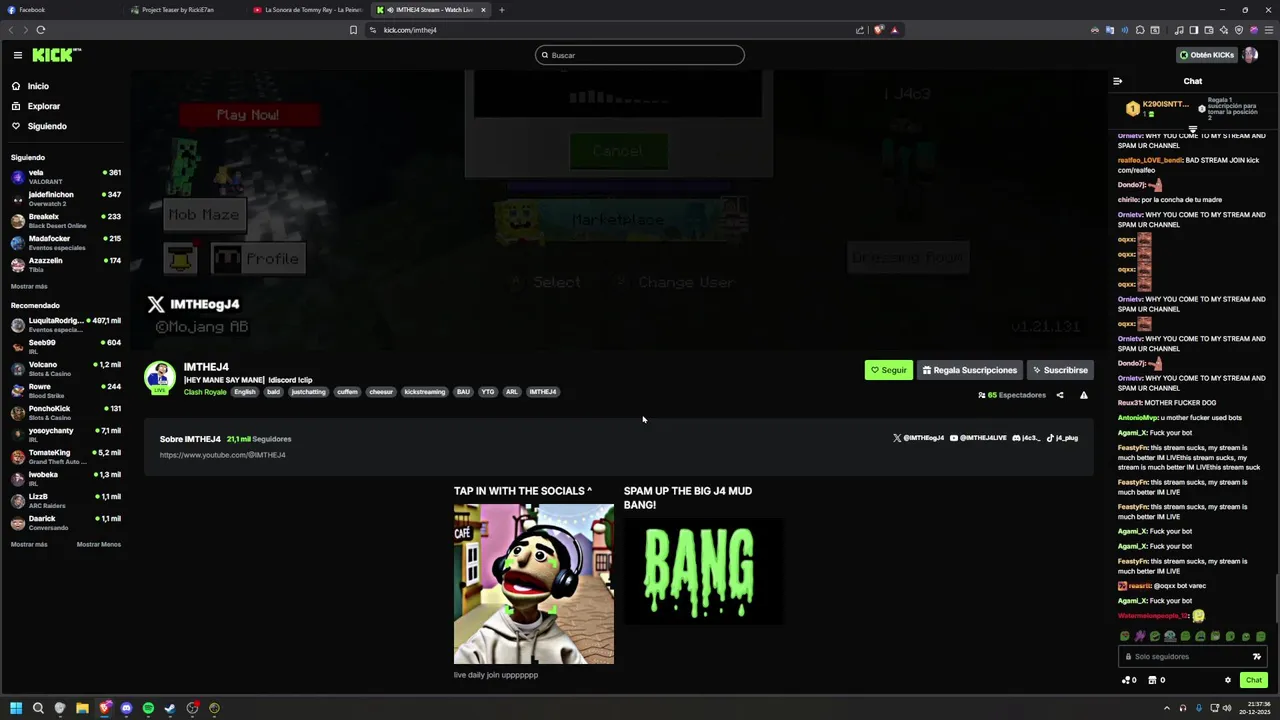
Task: Open followed channel Azazzelin
Action: tap(65, 264)
